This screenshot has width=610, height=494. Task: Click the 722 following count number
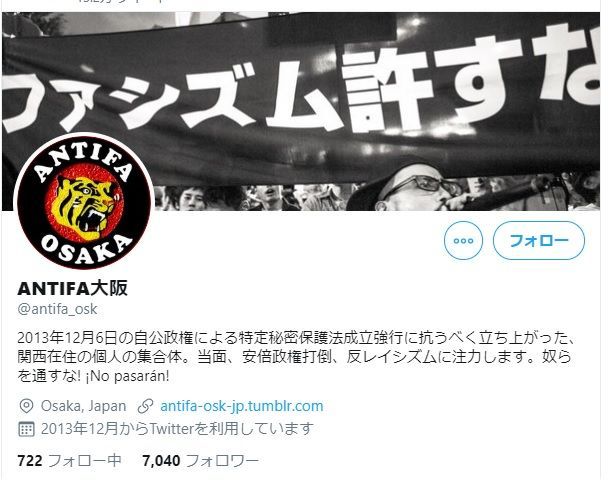click(x=30, y=461)
